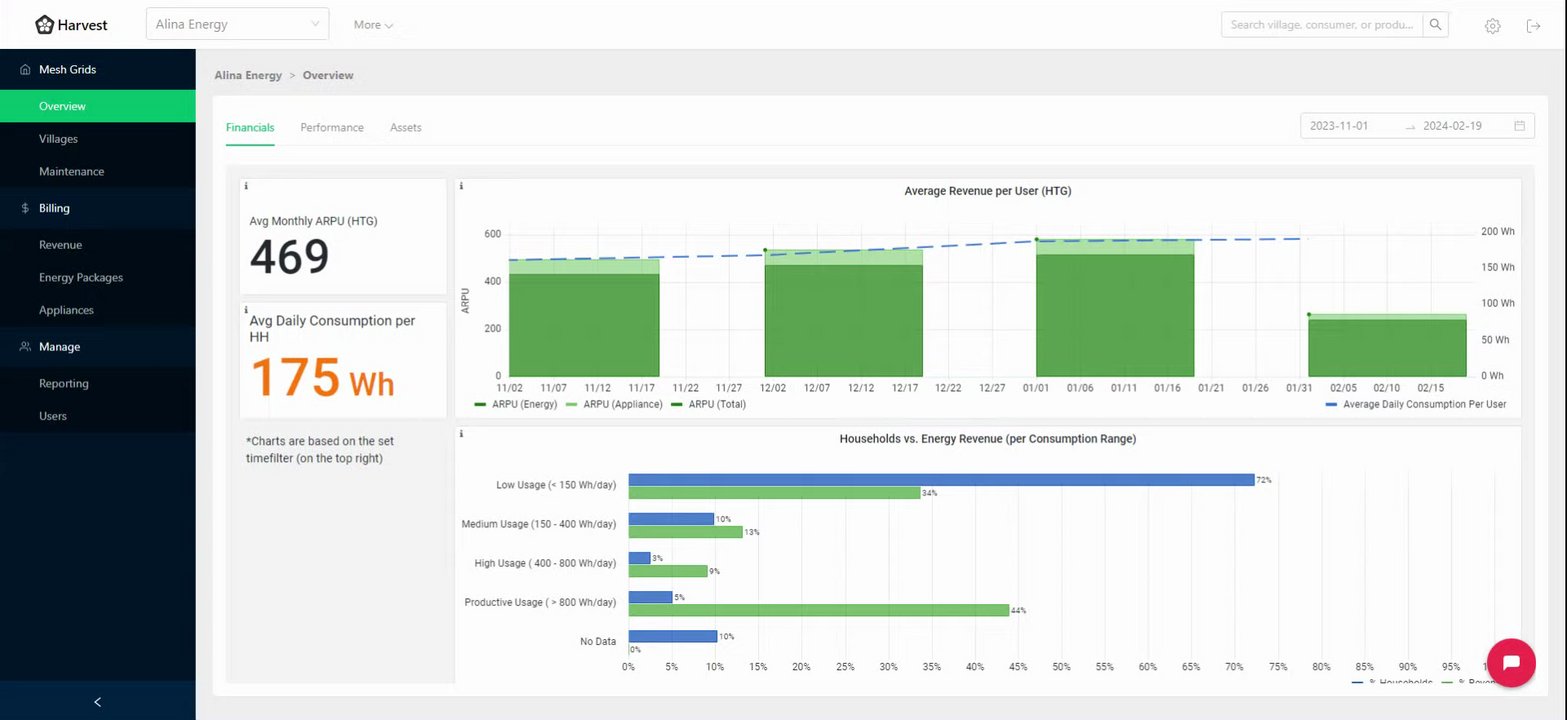Click the search magnifier icon
Image resolution: width=1567 pixels, height=720 pixels.
tap(1435, 25)
